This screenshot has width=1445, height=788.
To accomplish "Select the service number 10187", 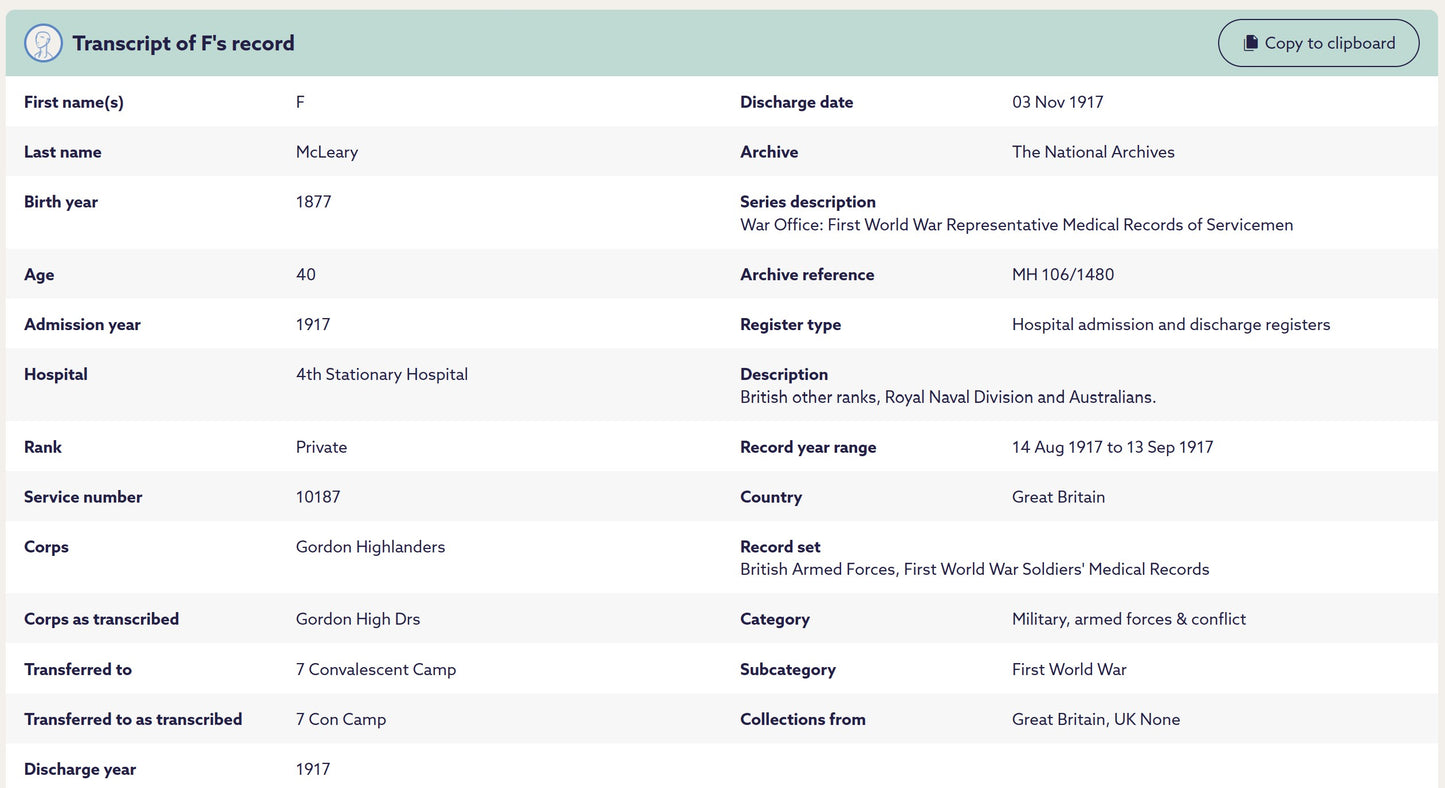I will pos(318,497).
